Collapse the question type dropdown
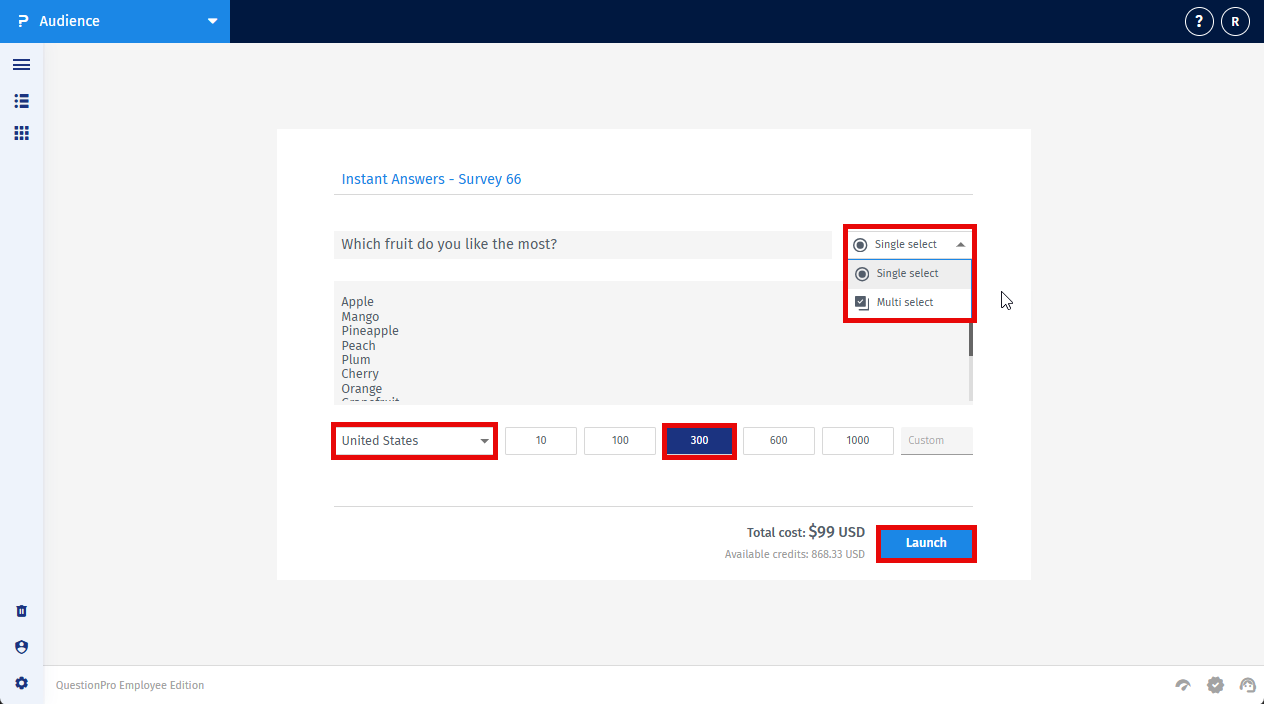 (960, 244)
